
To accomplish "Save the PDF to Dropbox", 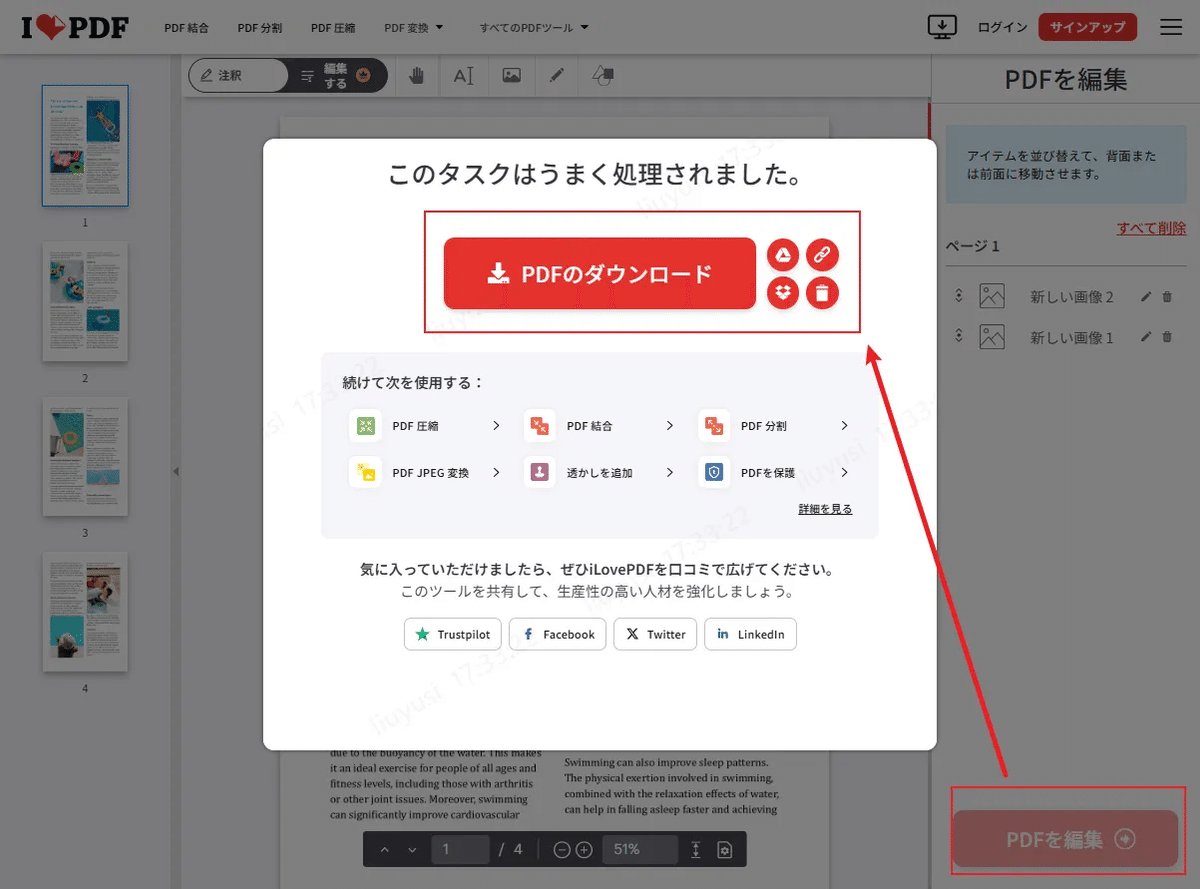I will pos(783,293).
